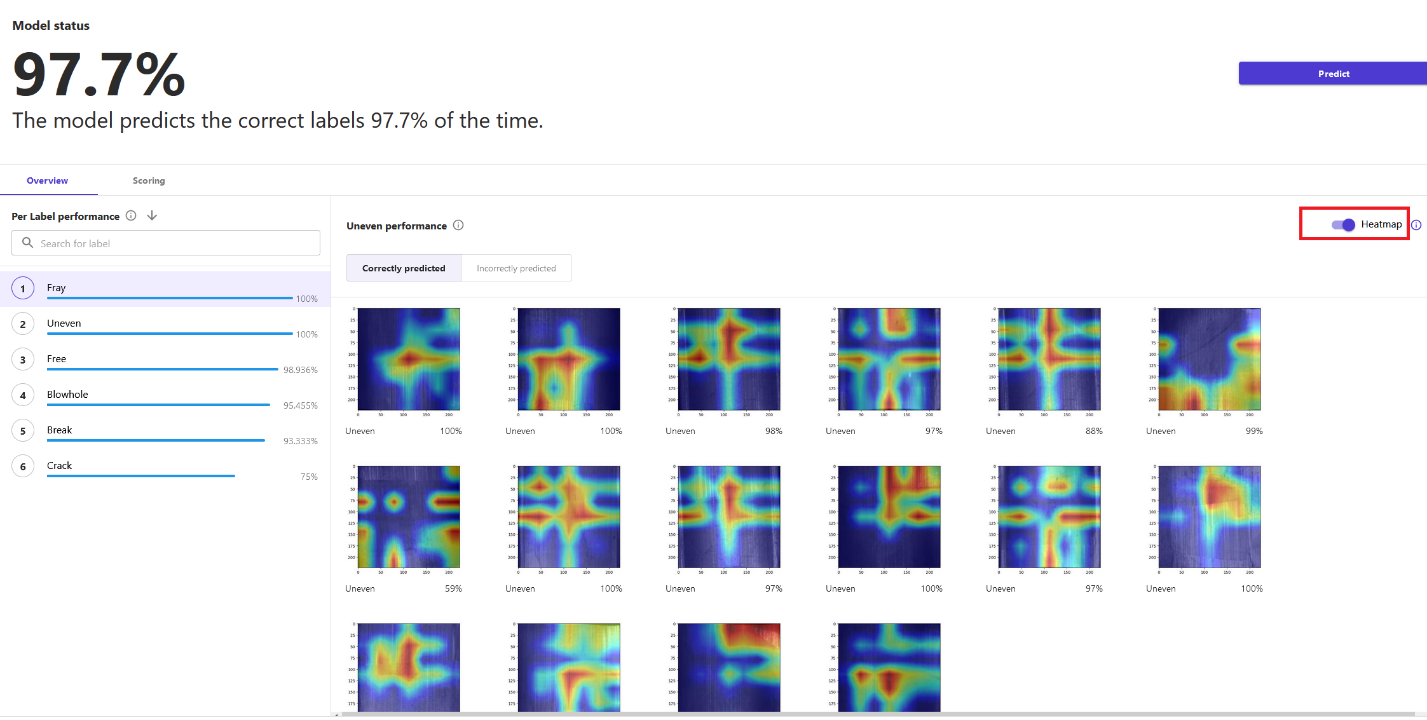Click info icon next to Per Label performance
This screenshot has height=720, width=1427.
click(x=131, y=216)
